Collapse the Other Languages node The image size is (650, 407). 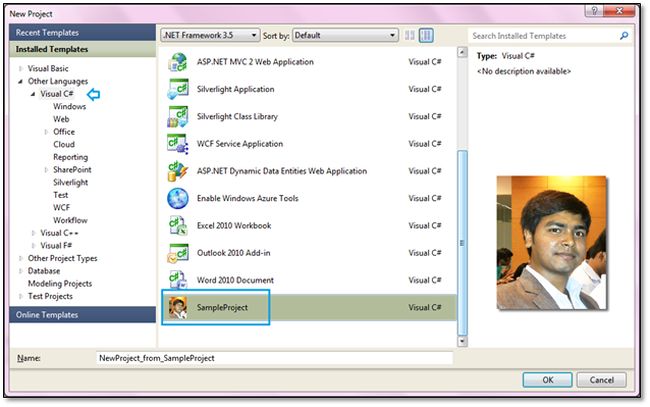point(20,81)
